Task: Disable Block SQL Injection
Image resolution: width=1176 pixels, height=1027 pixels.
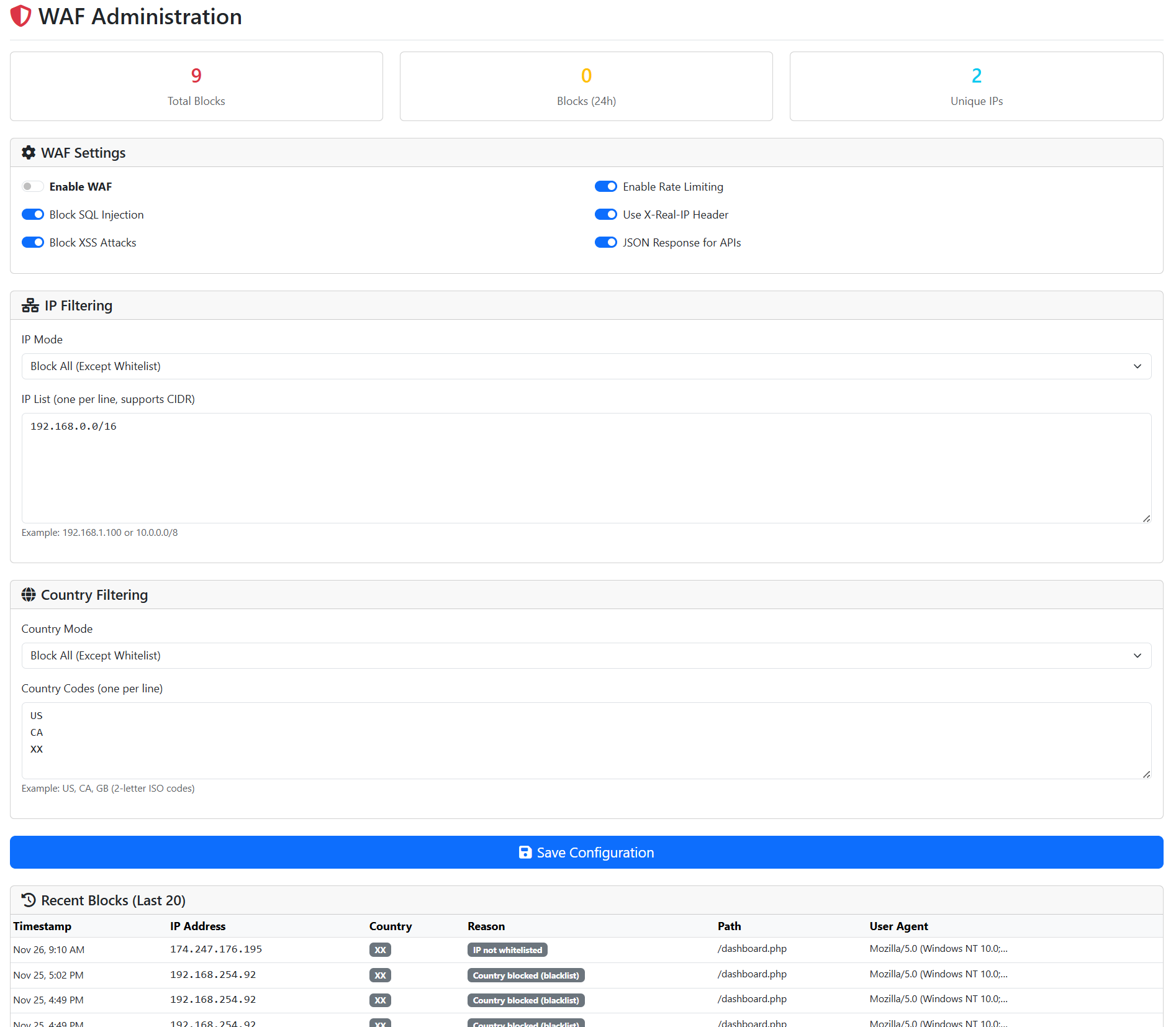Action: (x=32, y=214)
